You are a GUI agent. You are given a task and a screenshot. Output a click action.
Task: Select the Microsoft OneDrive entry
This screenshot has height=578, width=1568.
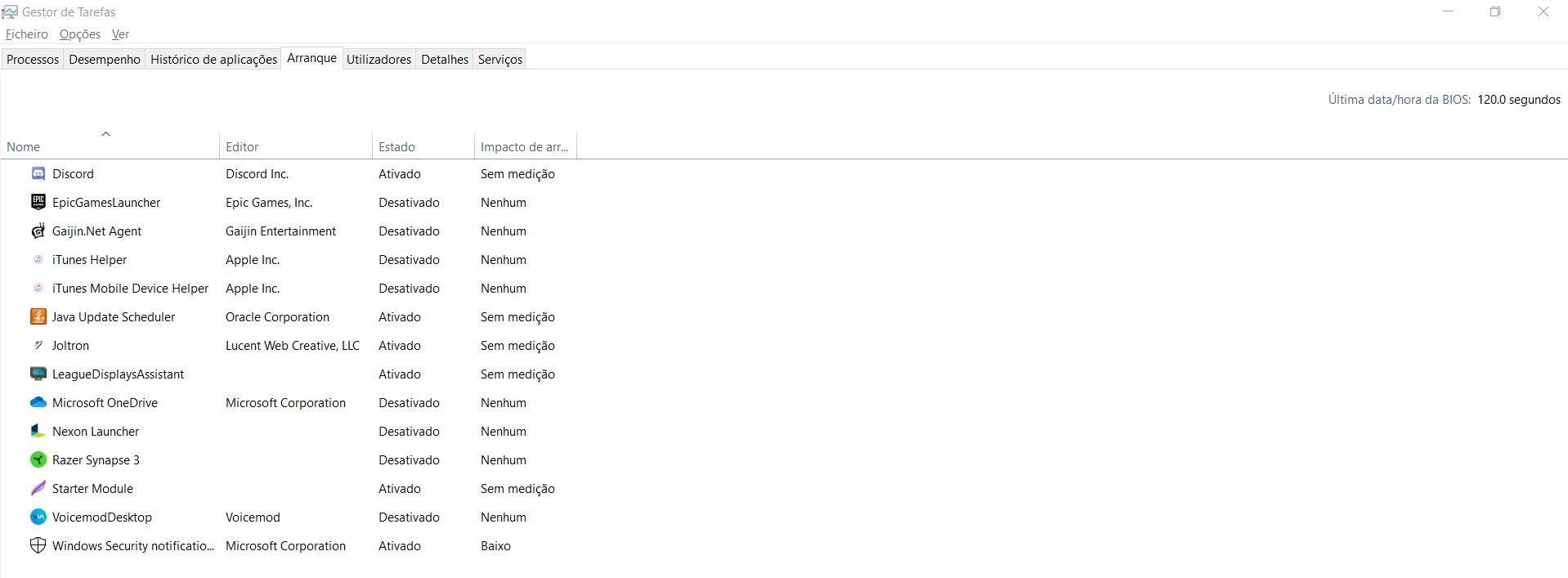(x=105, y=402)
